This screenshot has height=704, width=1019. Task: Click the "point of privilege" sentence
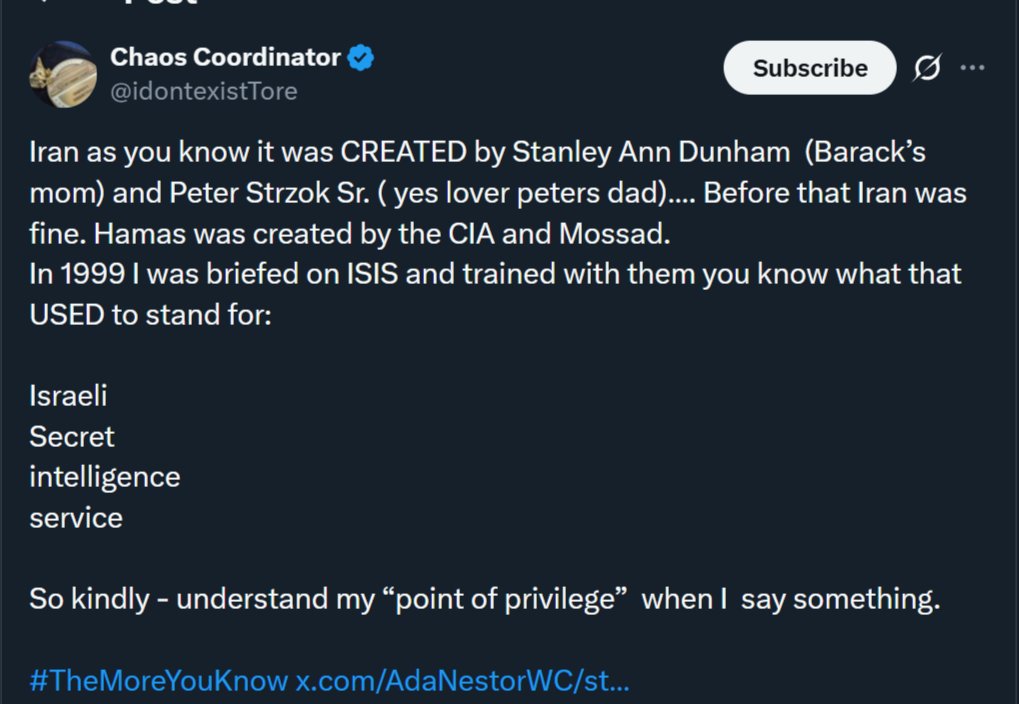coord(484,600)
